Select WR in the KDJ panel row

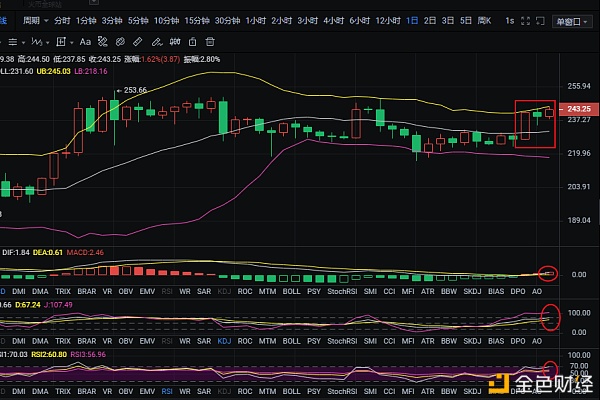click(185, 341)
